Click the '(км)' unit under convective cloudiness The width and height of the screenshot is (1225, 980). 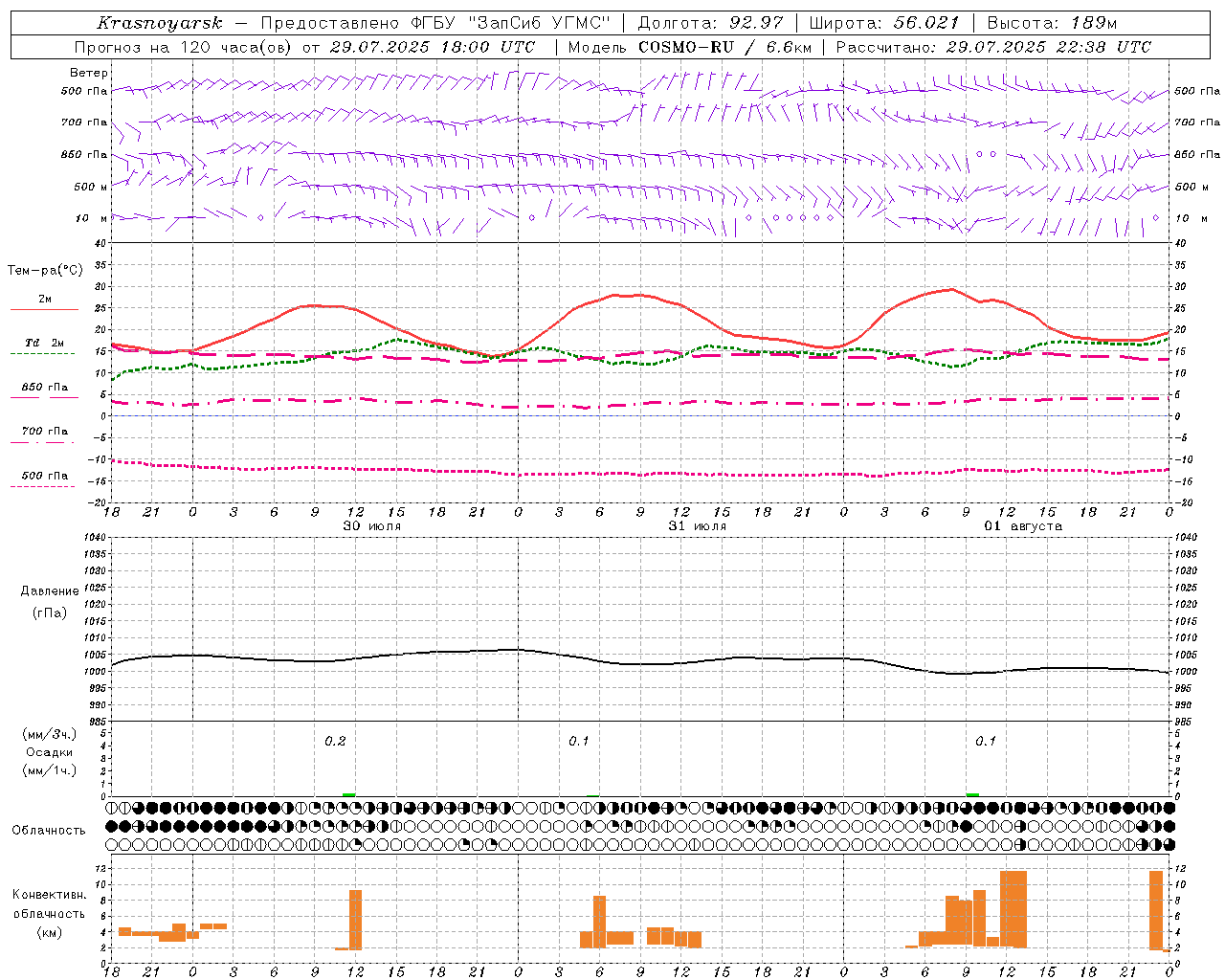tap(49, 931)
